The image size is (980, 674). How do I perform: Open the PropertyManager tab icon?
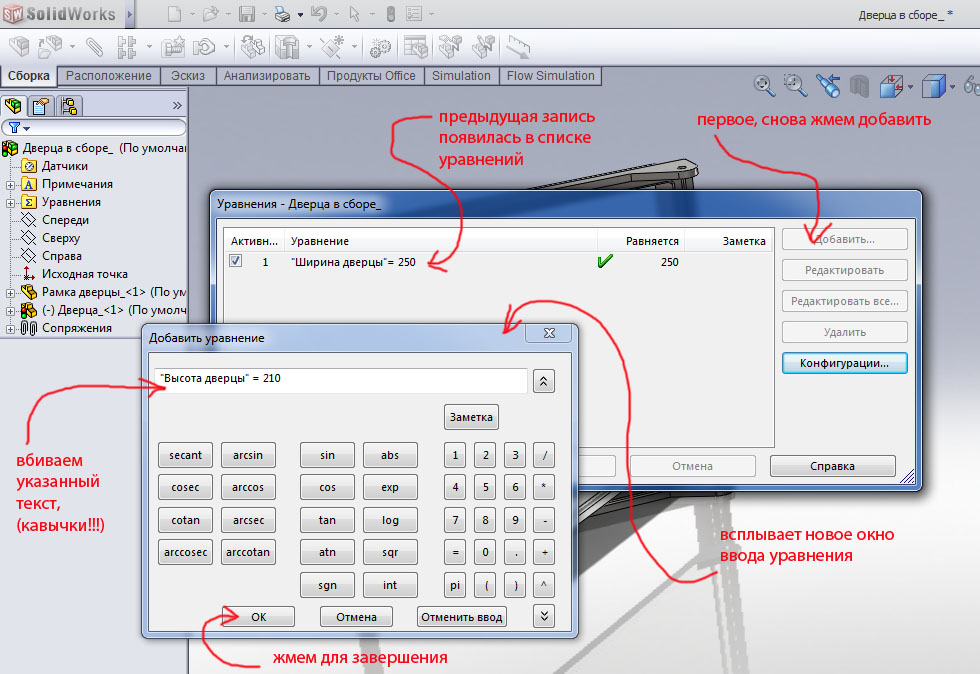click(x=41, y=106)
